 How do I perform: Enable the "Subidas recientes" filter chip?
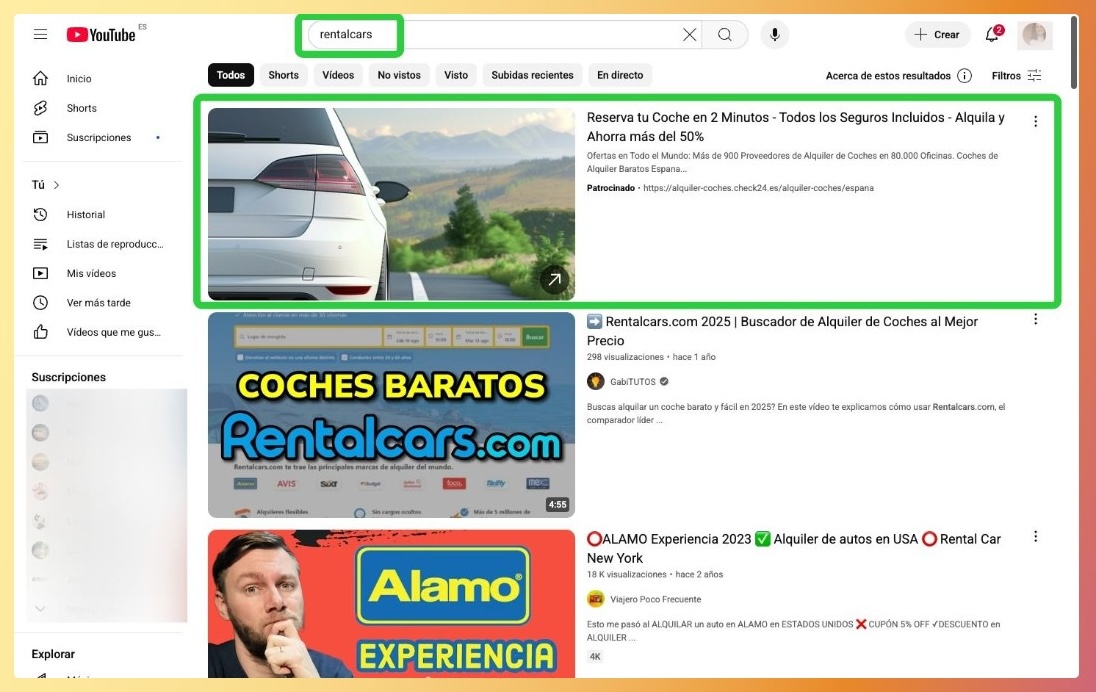[530, 75]
